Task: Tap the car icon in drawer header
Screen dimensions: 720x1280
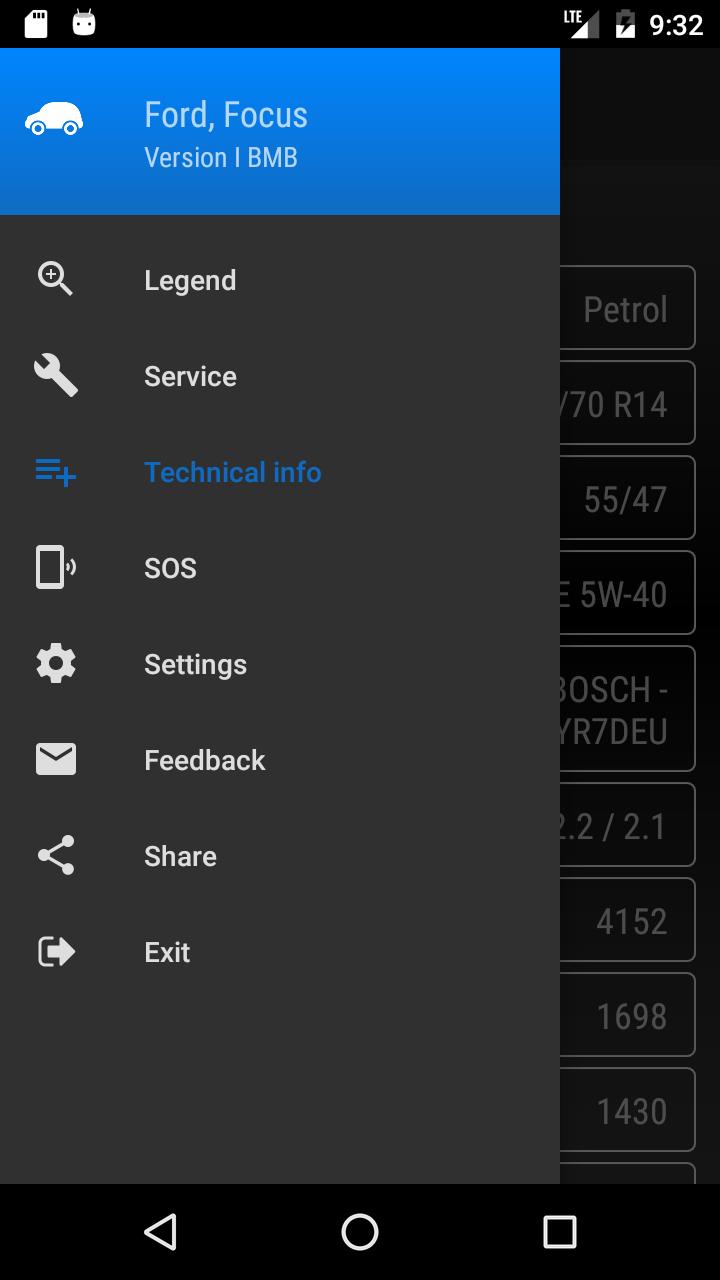Action: click(54, 120)
